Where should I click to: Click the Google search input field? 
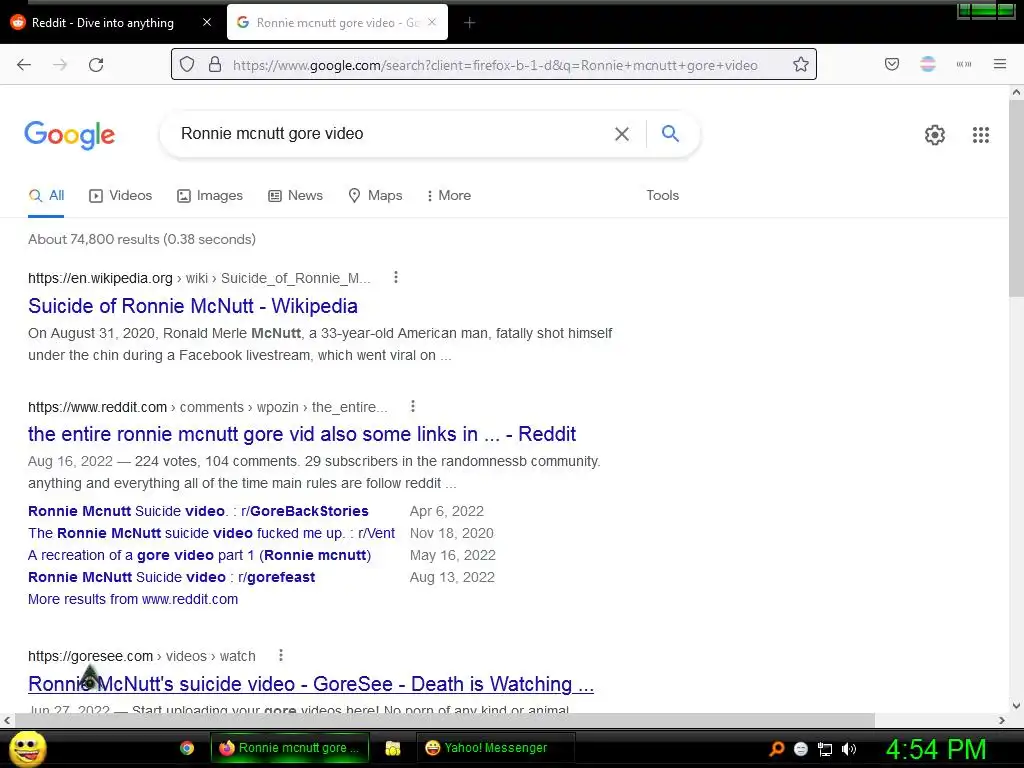[392, 134]
